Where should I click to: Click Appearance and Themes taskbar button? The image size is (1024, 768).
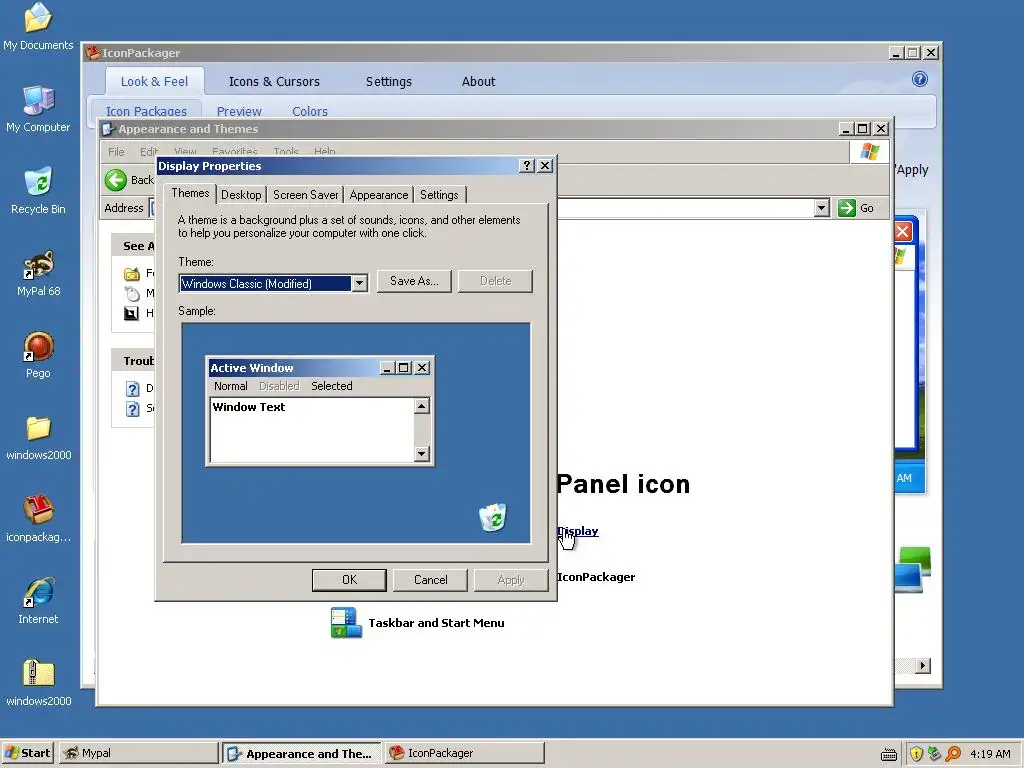click(x=302, y=753)
